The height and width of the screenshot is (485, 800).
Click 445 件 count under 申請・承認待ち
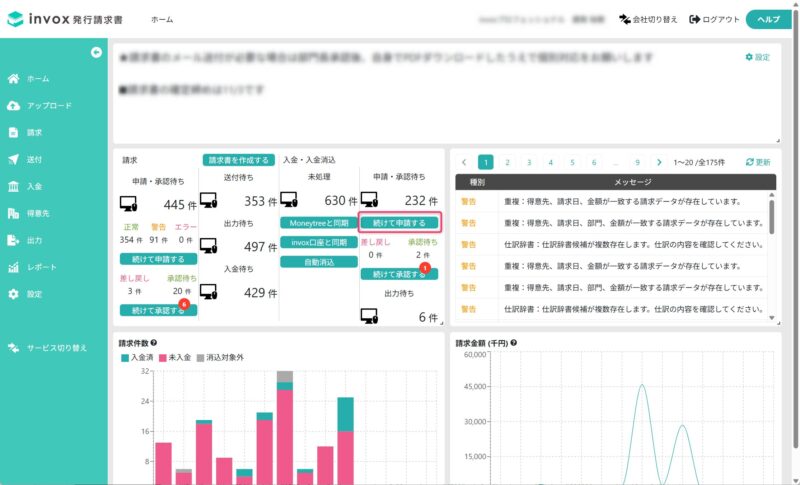[180, 205]
